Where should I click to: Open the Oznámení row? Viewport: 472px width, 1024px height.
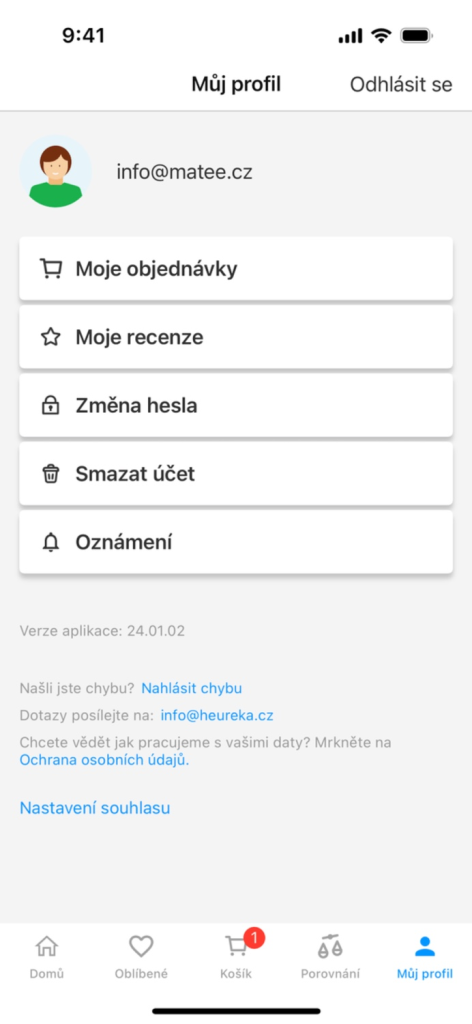pos(236,542)
